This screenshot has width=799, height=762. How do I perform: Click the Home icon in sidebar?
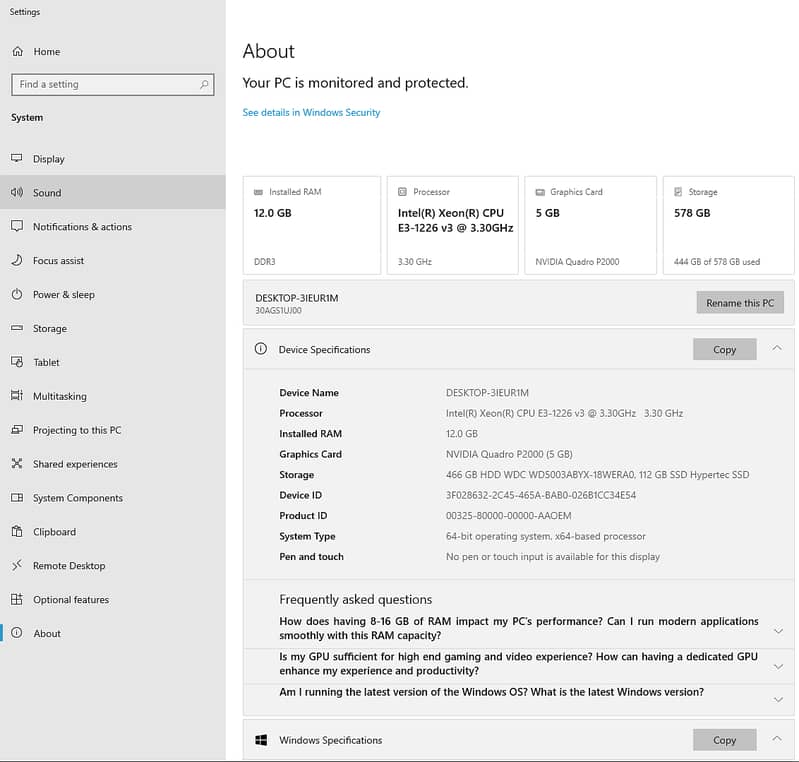17,51
